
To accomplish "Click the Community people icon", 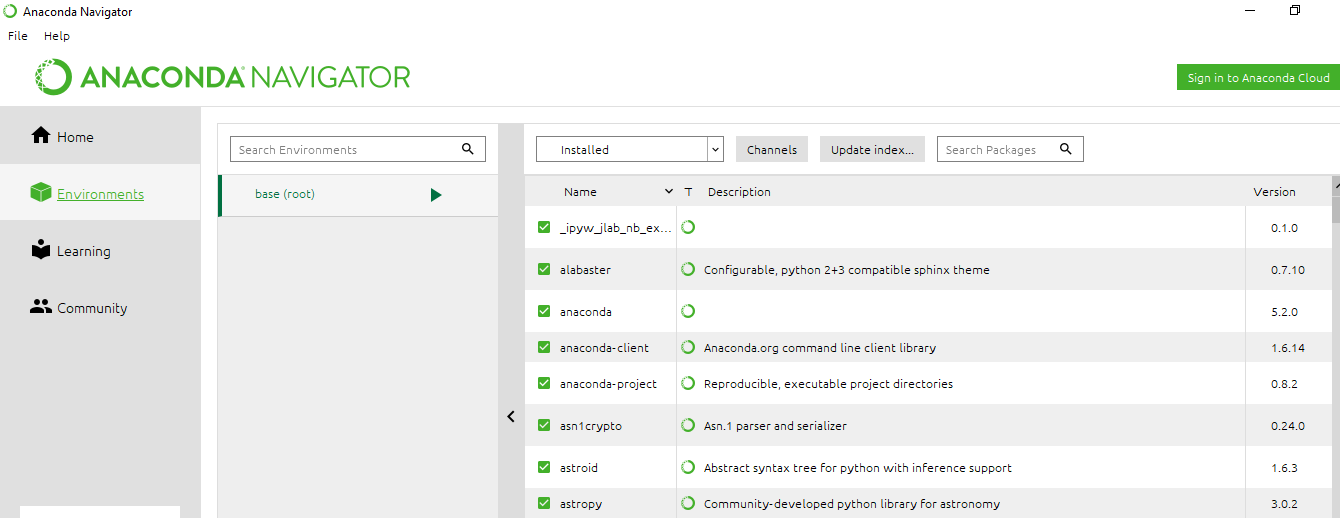I will coord(41,307).
